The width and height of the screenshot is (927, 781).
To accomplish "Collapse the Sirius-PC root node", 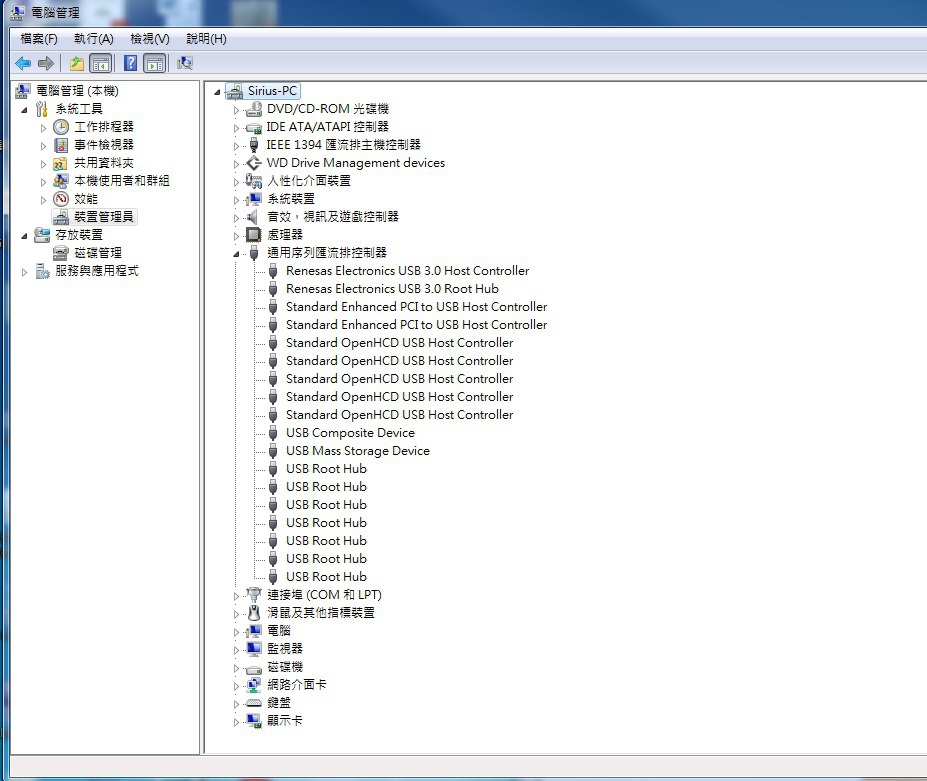I will (217, 92).
